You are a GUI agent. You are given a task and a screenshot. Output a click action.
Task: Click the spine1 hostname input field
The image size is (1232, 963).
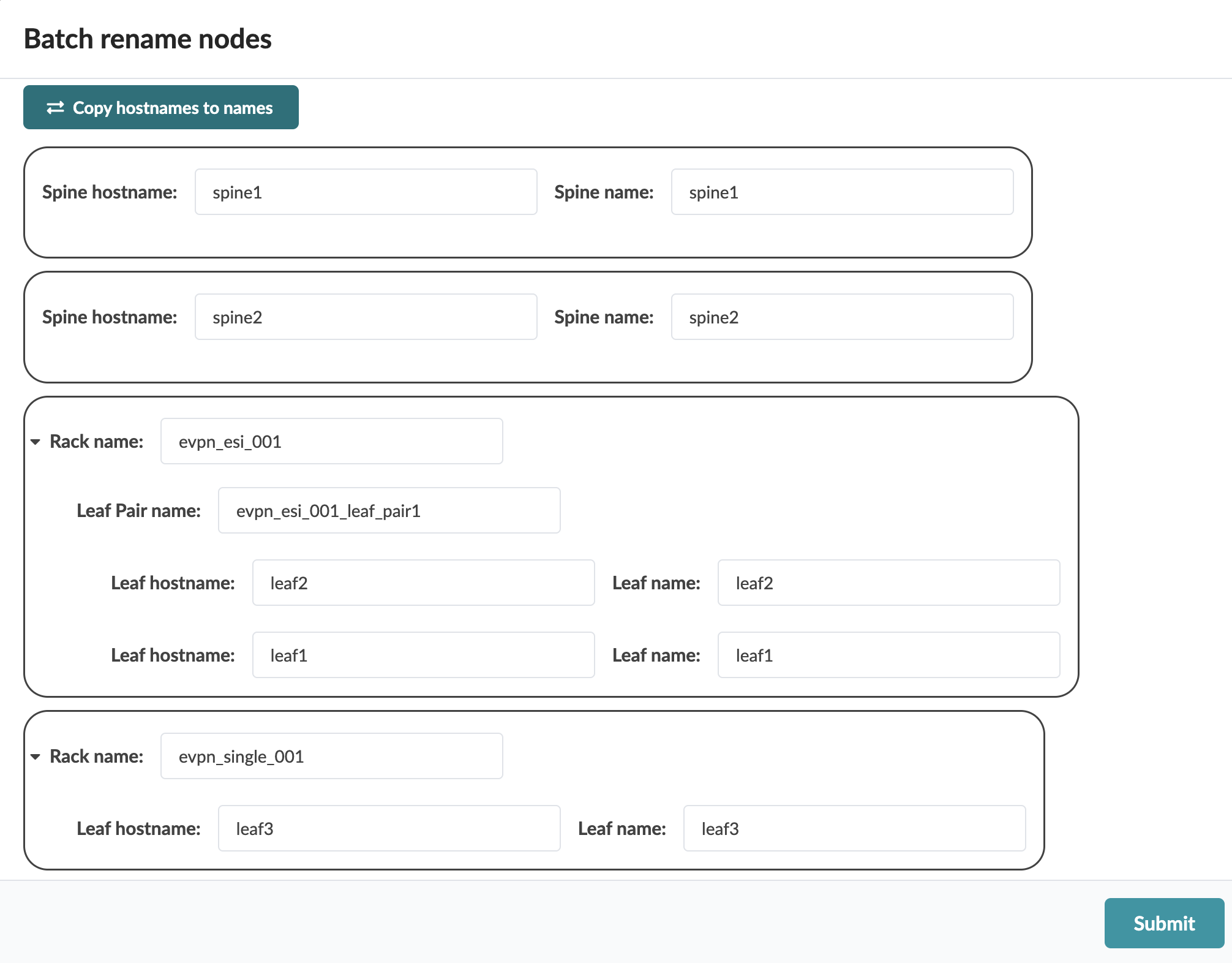(366, 192)
